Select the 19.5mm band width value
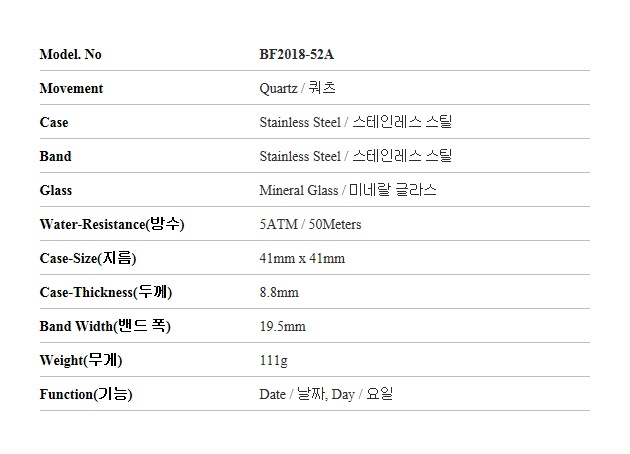The width and height of the screenshot is (630, 454). tap(282, 326)
